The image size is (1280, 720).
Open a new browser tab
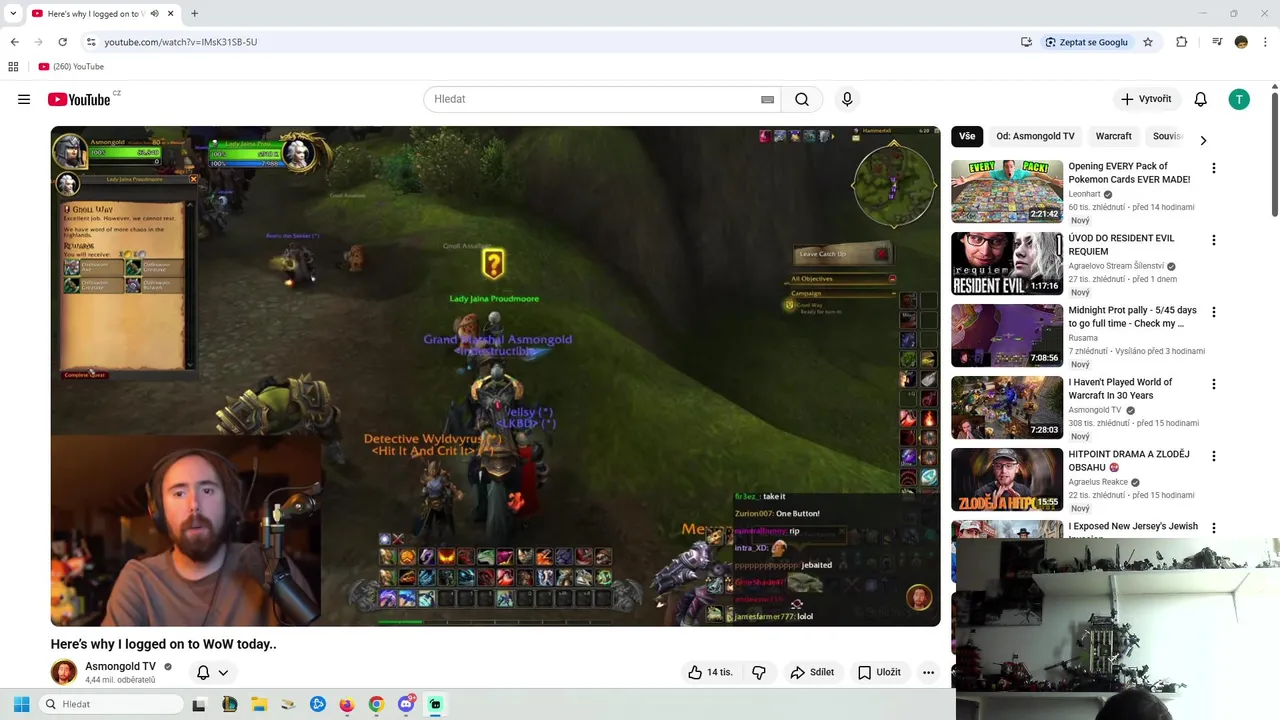coord(194,13)
